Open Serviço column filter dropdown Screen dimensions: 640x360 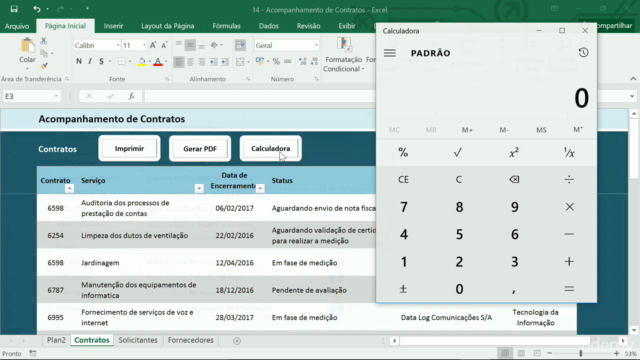pyautogui.click(x=199, y=189)
